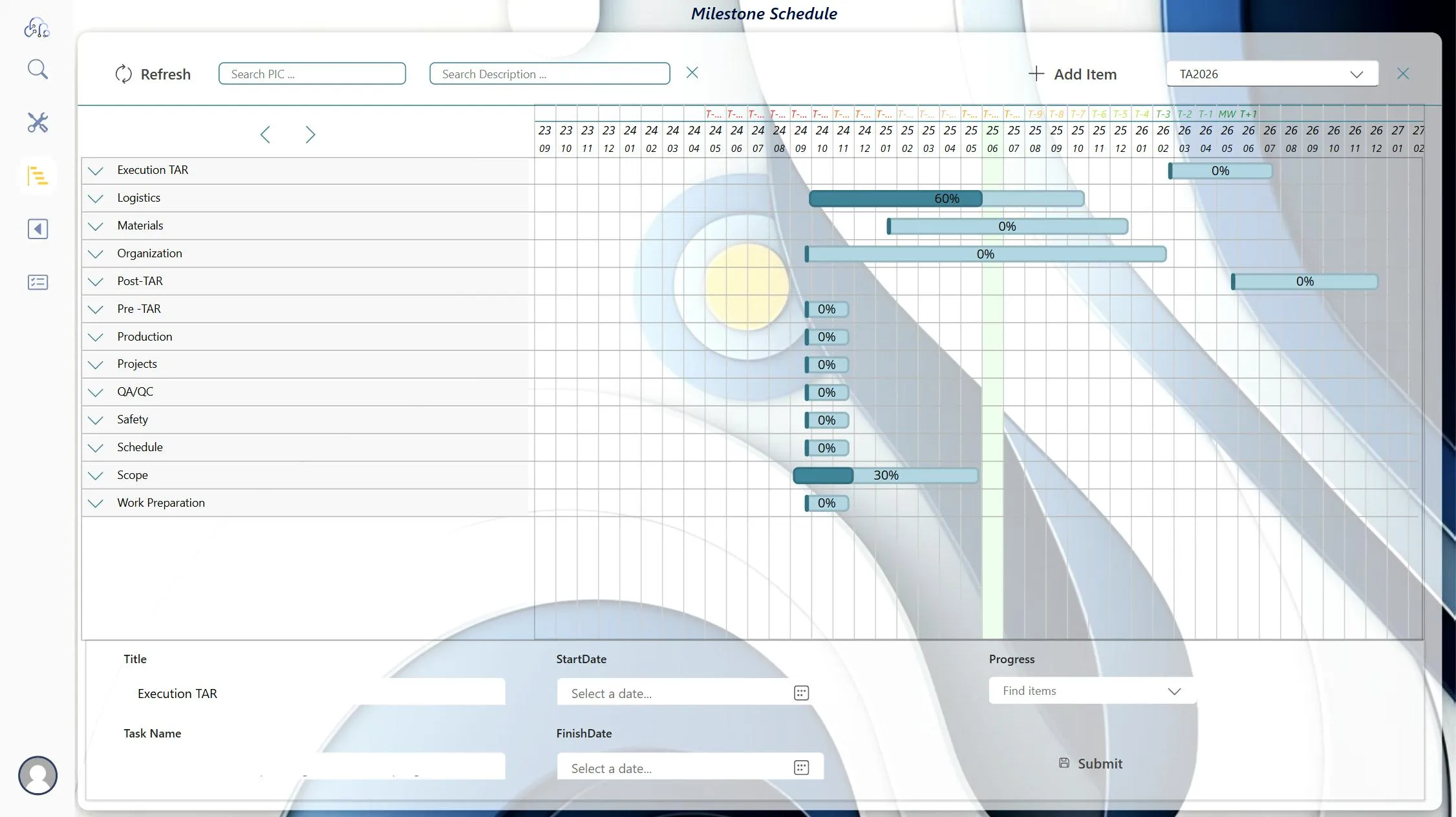Select the Execution TAR 0% Gantt bar
This screenshot has height=817, width=1456.
click(x=1220, y=171)
